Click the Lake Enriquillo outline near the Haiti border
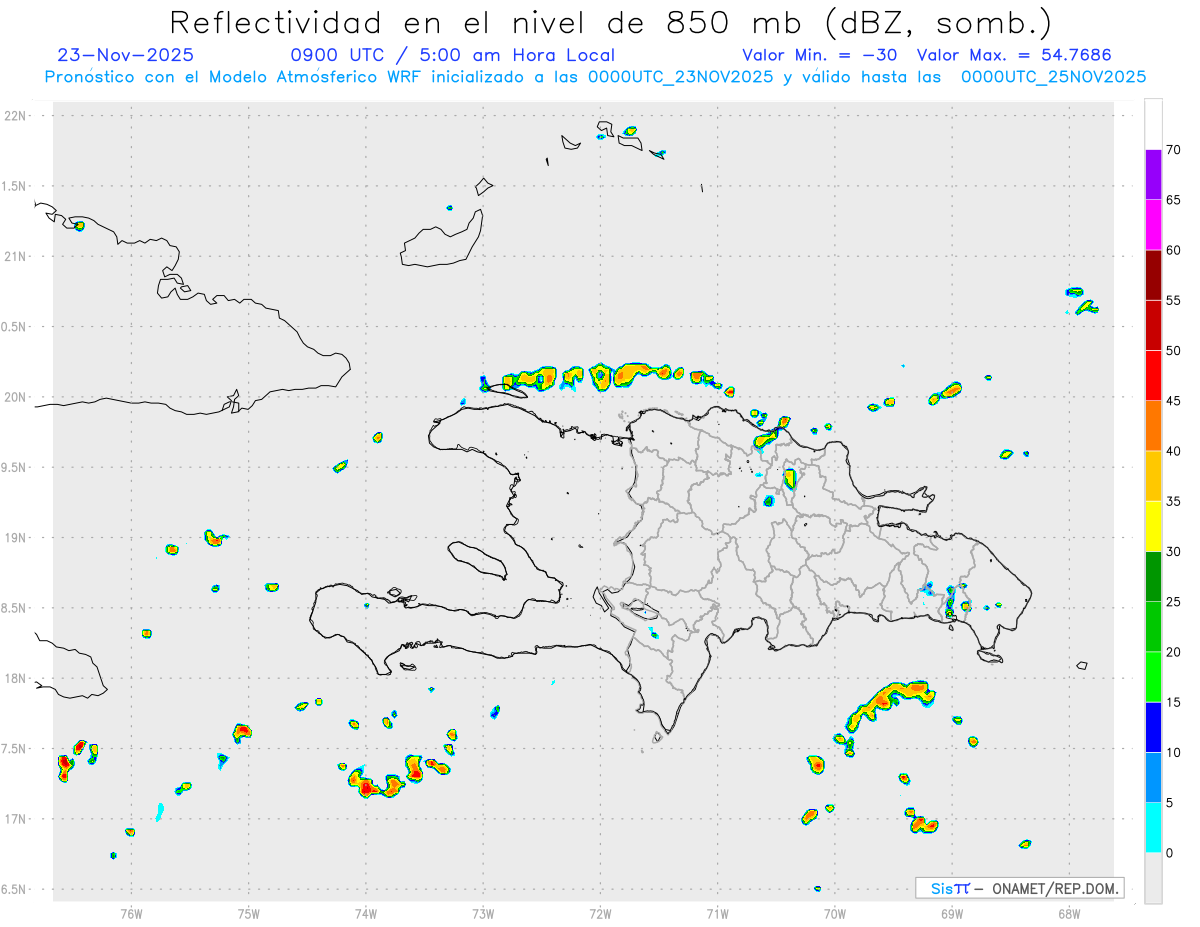 [638, 609]
